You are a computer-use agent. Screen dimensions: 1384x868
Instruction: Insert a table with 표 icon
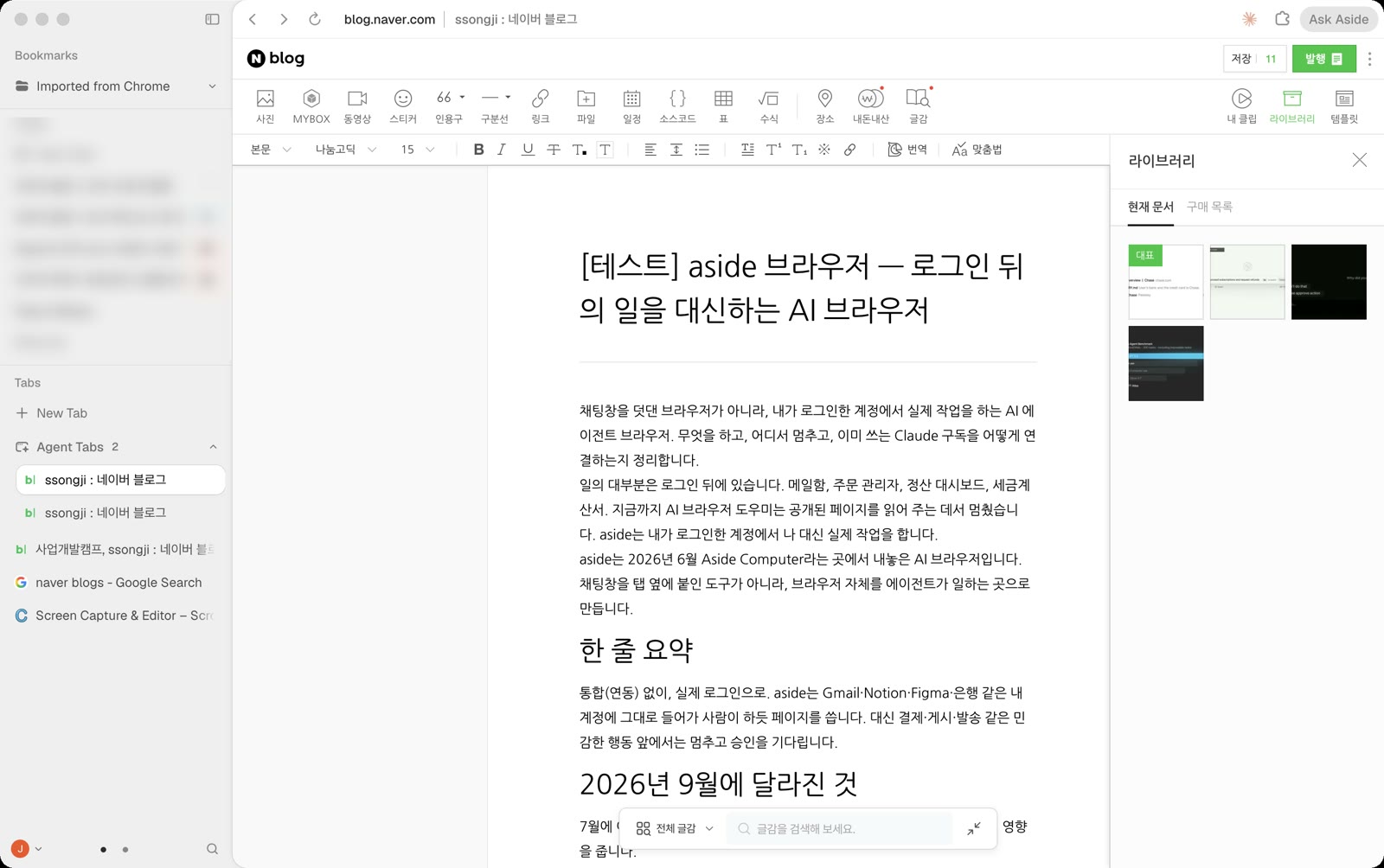point(723,106)
